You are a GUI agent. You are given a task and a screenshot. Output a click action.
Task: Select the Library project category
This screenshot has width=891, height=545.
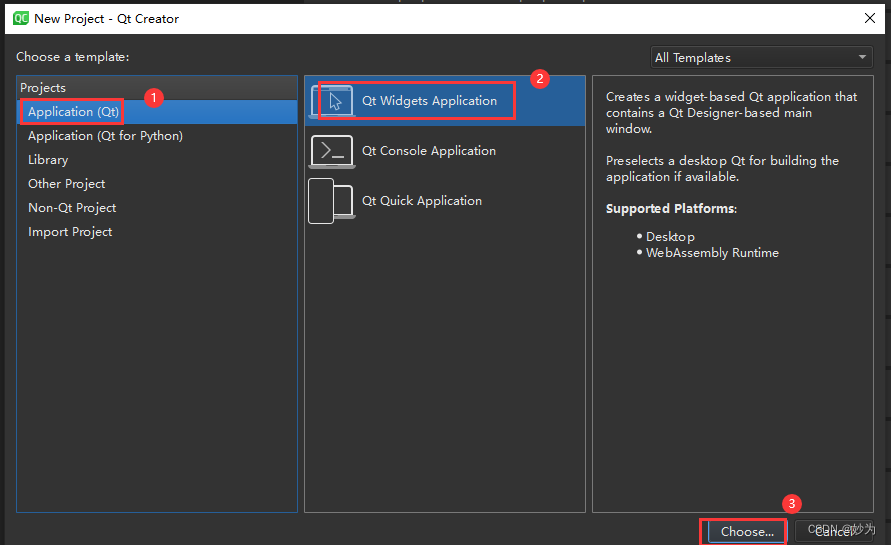coord(157,160)
